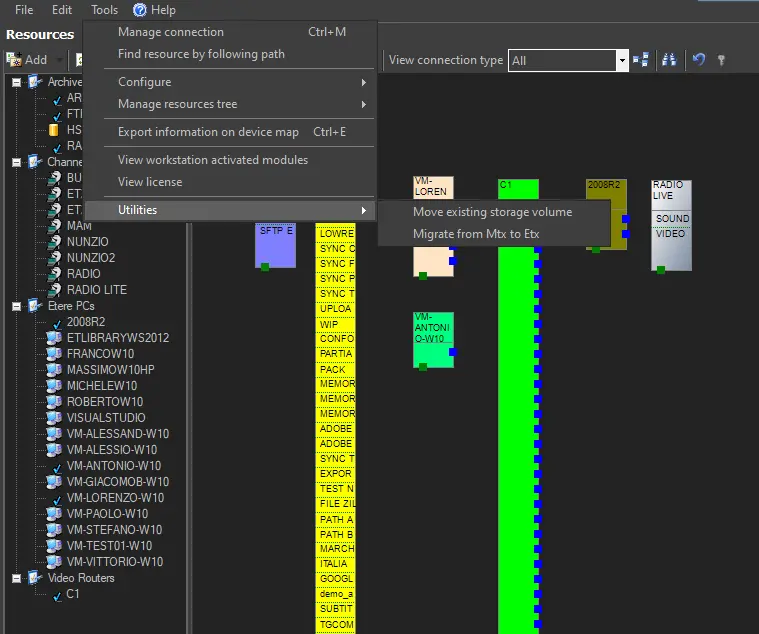Select the RADIO LIVE device block
Viewport: 759px width, 634px height.
pos(671,225)
